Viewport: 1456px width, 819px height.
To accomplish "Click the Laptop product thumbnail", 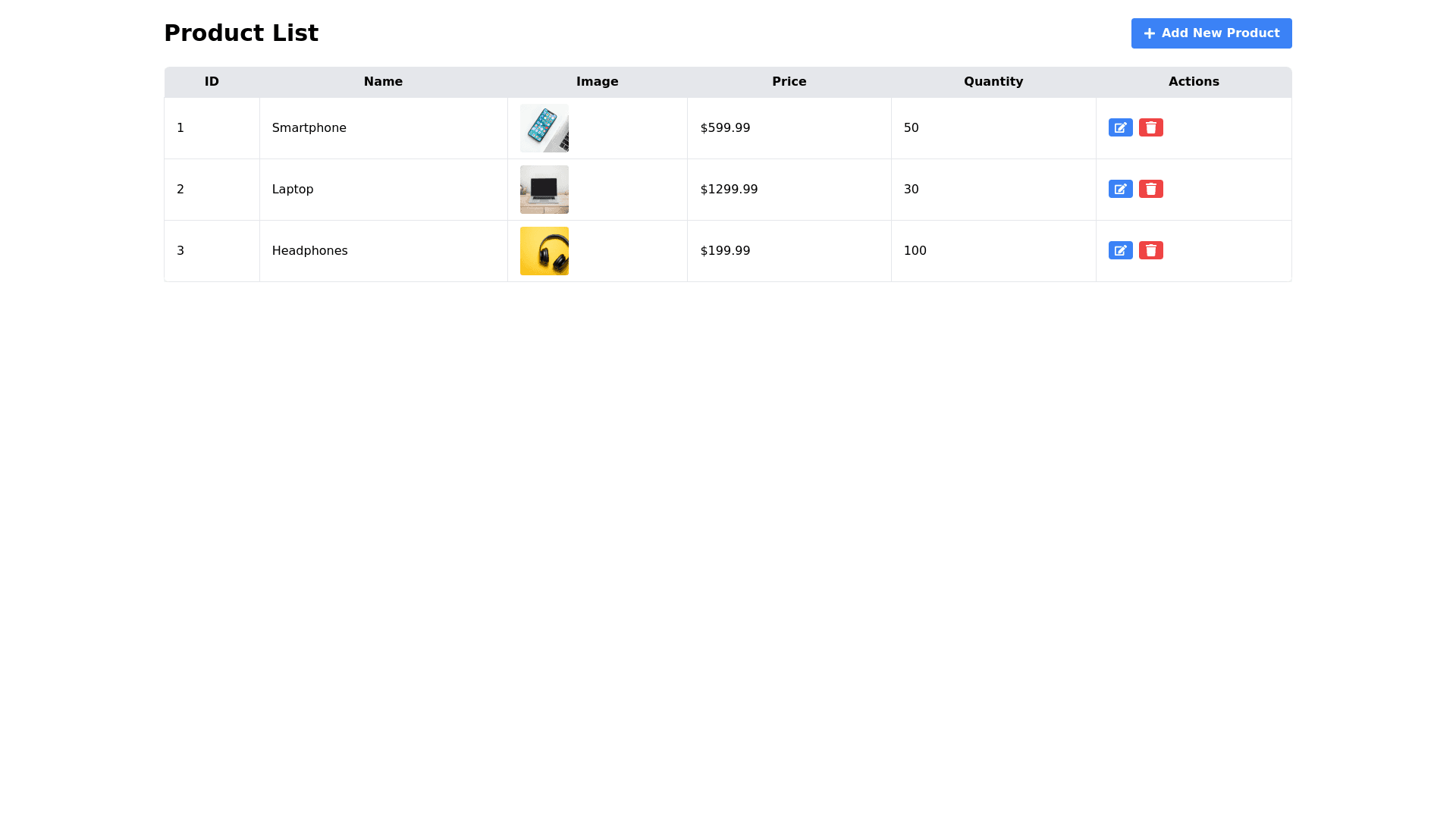I will tap(544, 189).
